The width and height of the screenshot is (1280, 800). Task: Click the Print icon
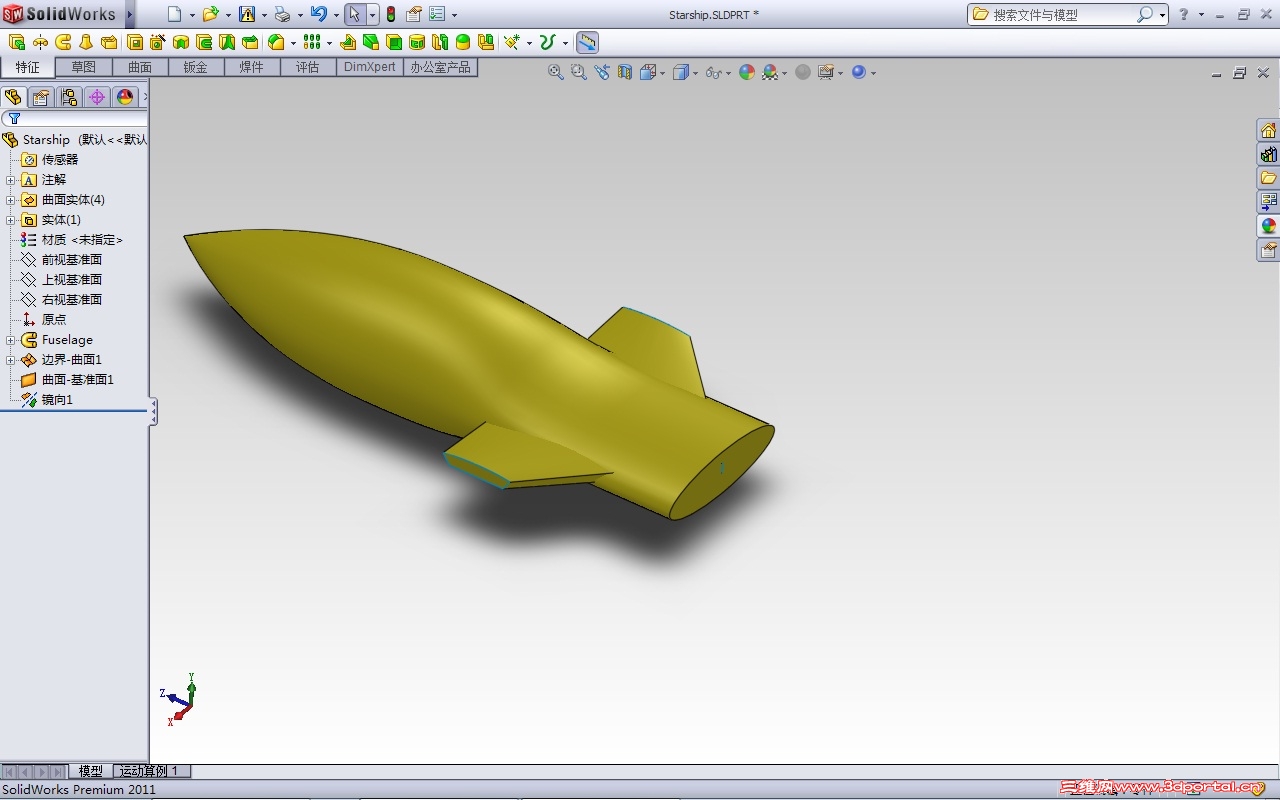(x=282, y=14)
